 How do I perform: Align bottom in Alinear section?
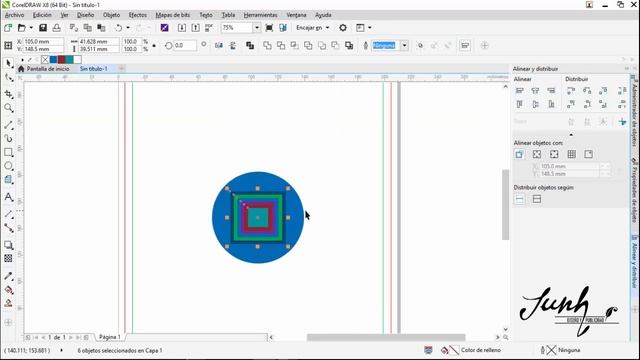tap(551, 104)
